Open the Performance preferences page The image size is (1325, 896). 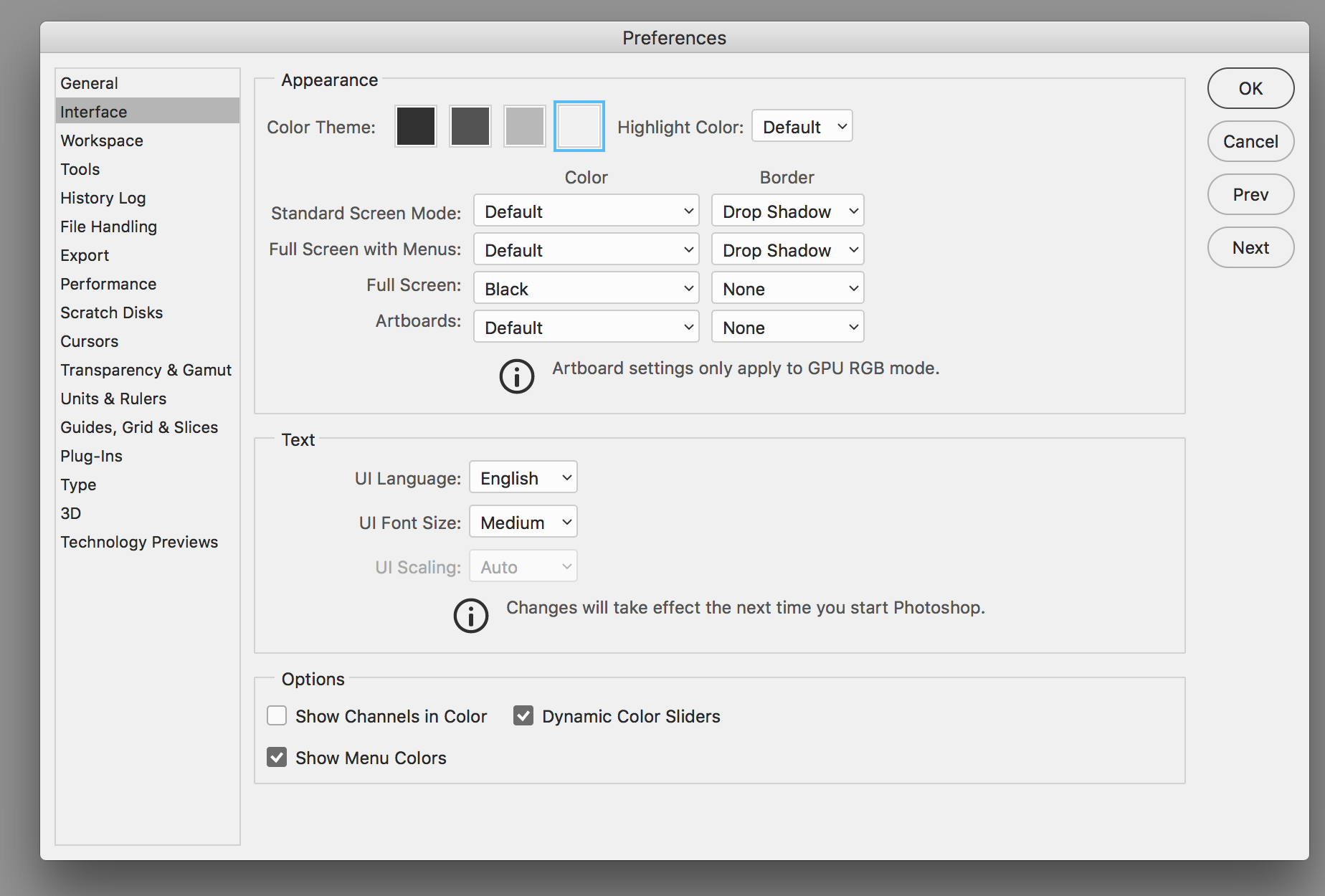click(108, 284)
